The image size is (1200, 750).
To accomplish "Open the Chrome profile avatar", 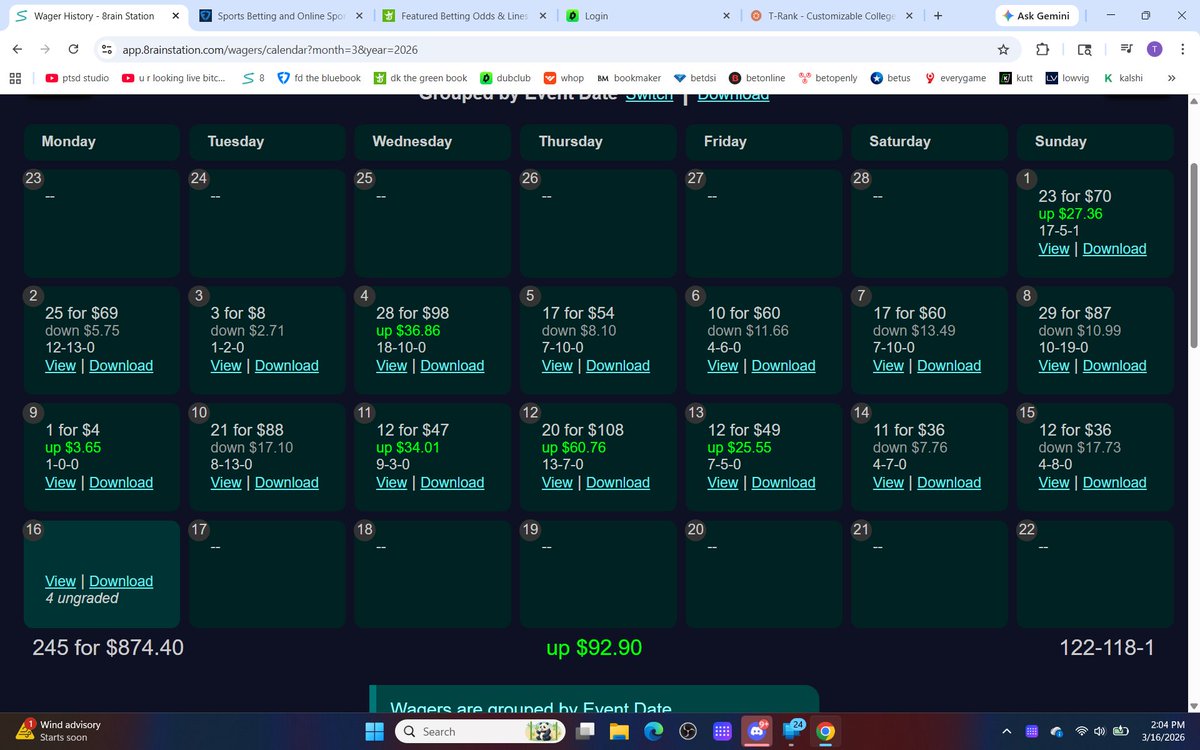I will pyautogui.click(x=1155, y=49).
